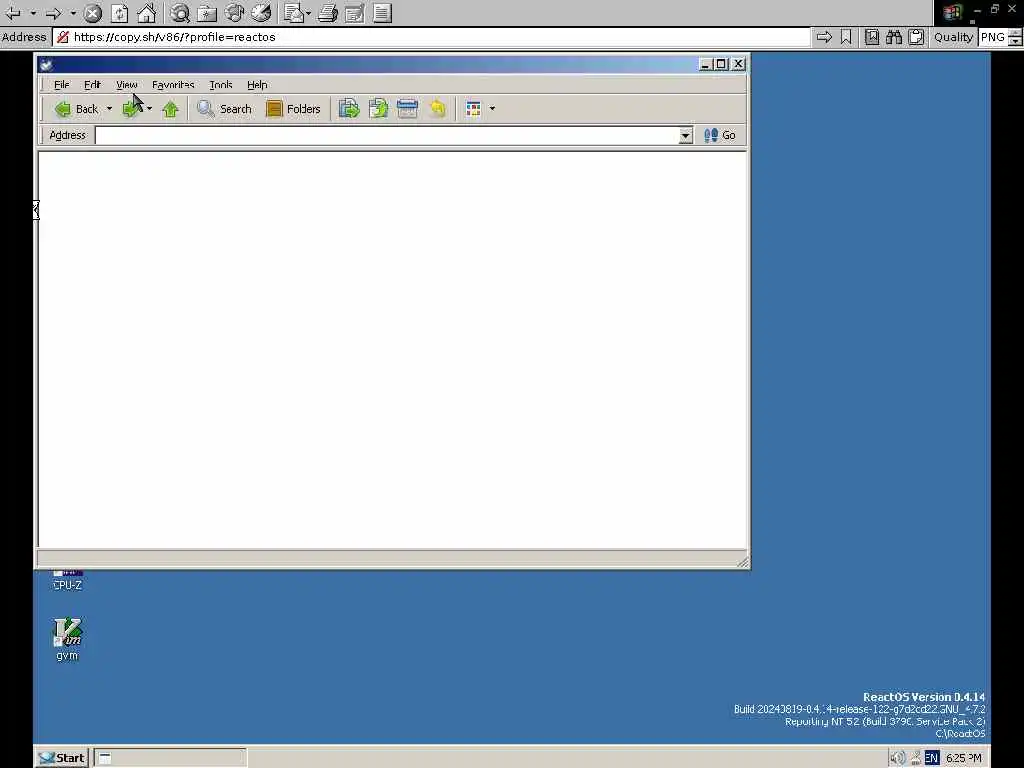This screenshot has width=1024, height=768.
Task: Click the Delete icon in Explorer toolbar
Action: click(x=408, y=109)
